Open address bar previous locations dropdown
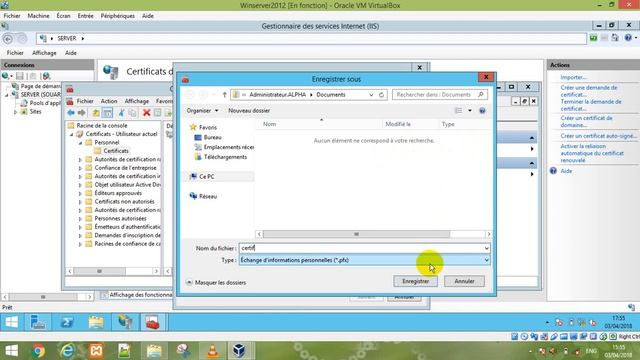 coord(371,95)
